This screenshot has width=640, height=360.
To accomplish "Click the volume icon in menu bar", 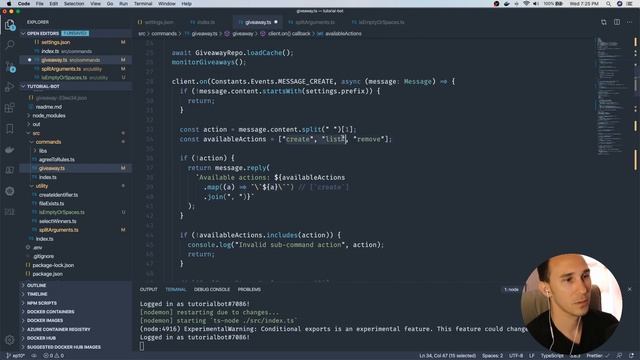I will click(x=536, y=4).
